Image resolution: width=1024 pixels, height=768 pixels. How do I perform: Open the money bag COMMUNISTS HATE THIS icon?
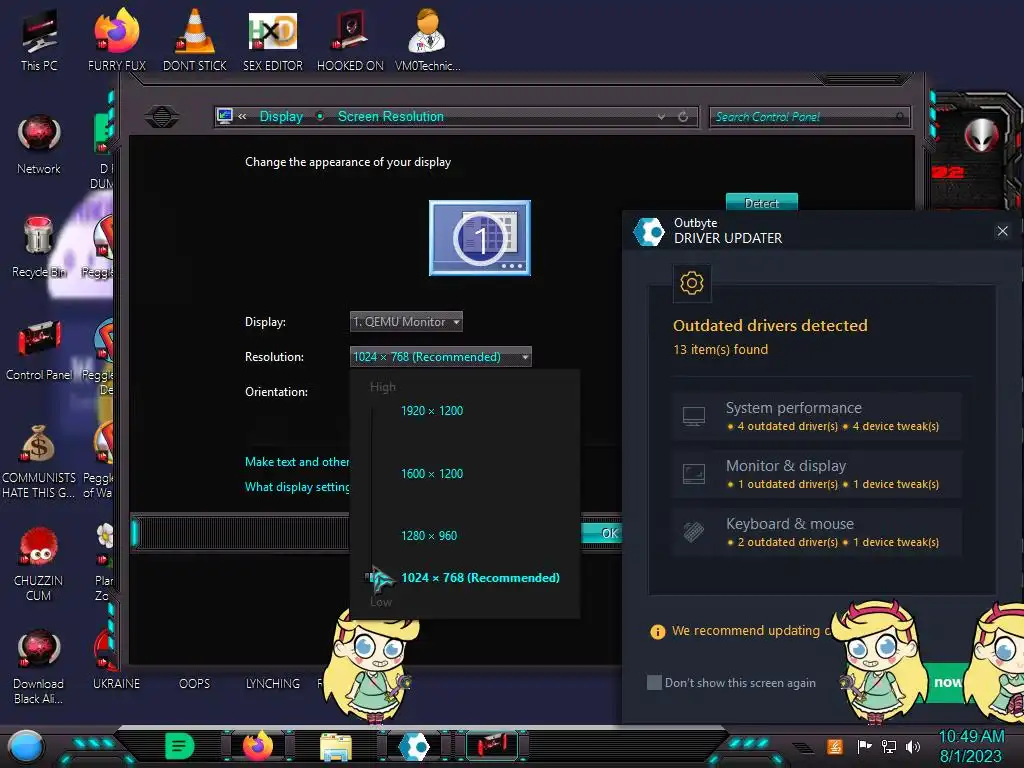coord(39,460)
